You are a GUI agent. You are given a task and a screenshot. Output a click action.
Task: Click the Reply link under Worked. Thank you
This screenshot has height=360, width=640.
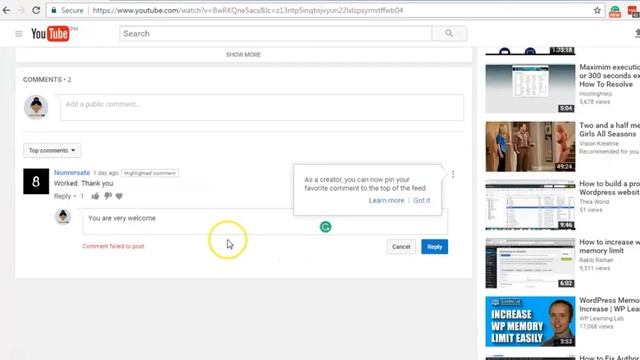[62, 196]
